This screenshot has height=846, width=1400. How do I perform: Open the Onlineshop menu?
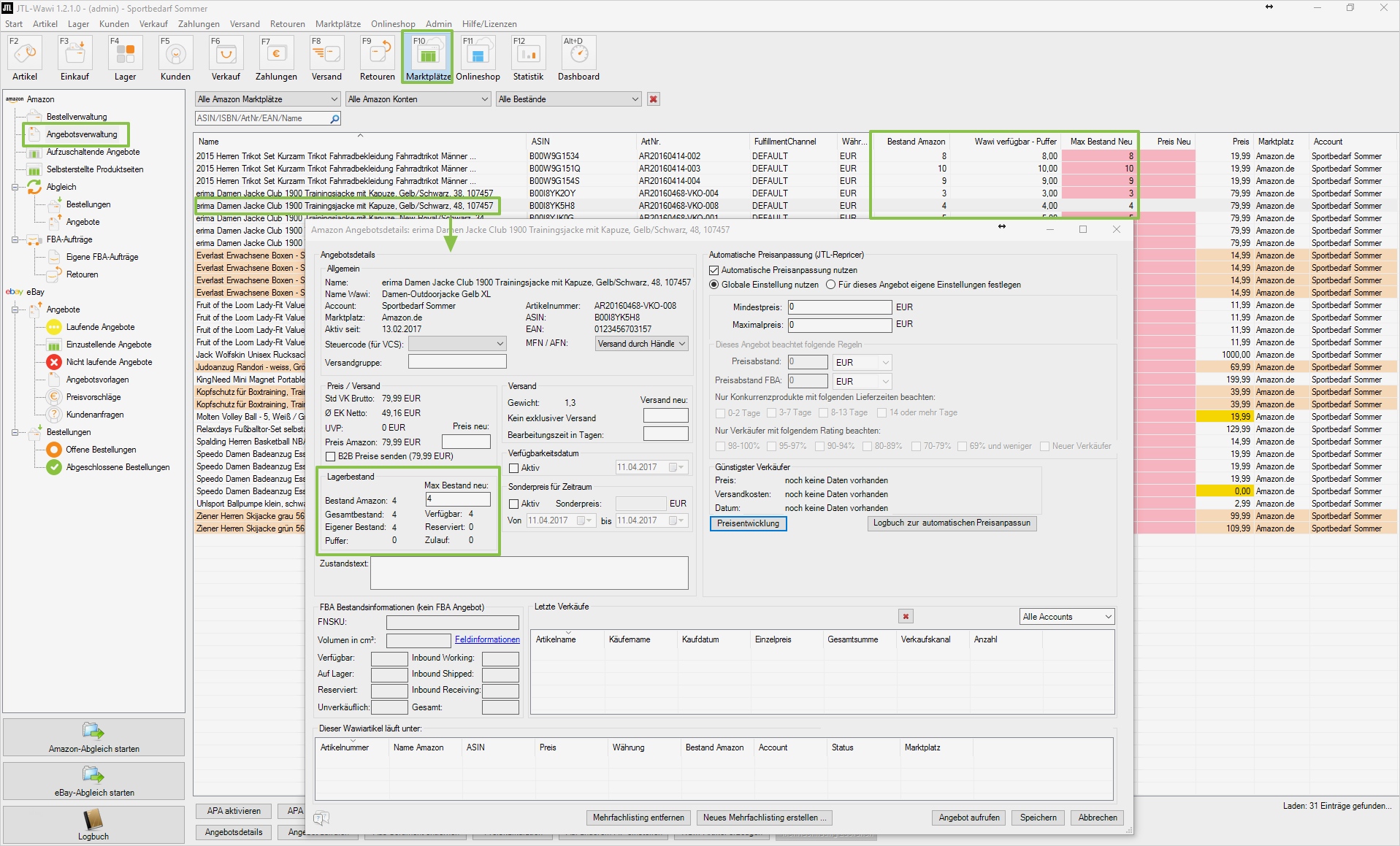click(x=392, y=24)
